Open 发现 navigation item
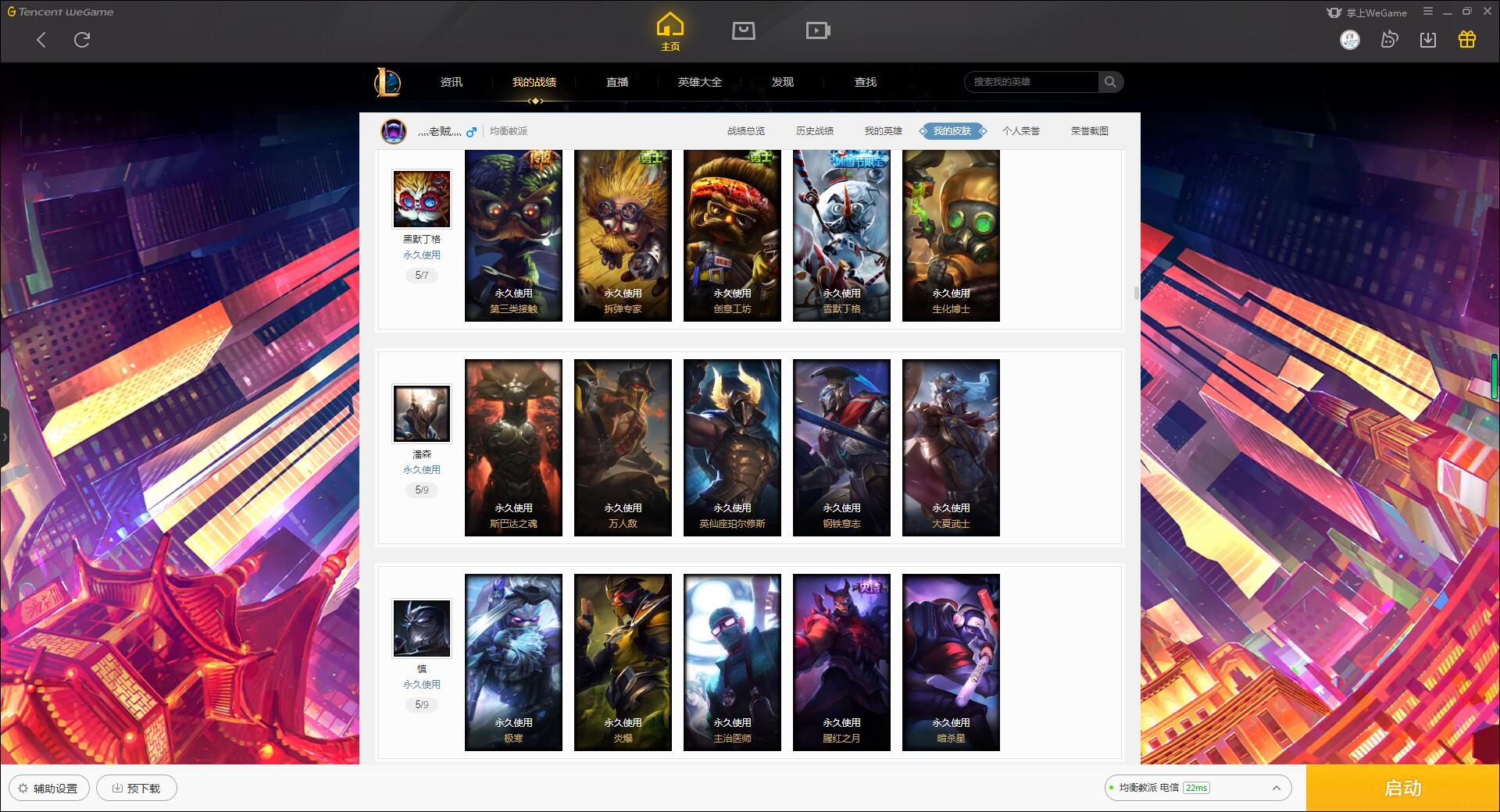 point(783,82)
